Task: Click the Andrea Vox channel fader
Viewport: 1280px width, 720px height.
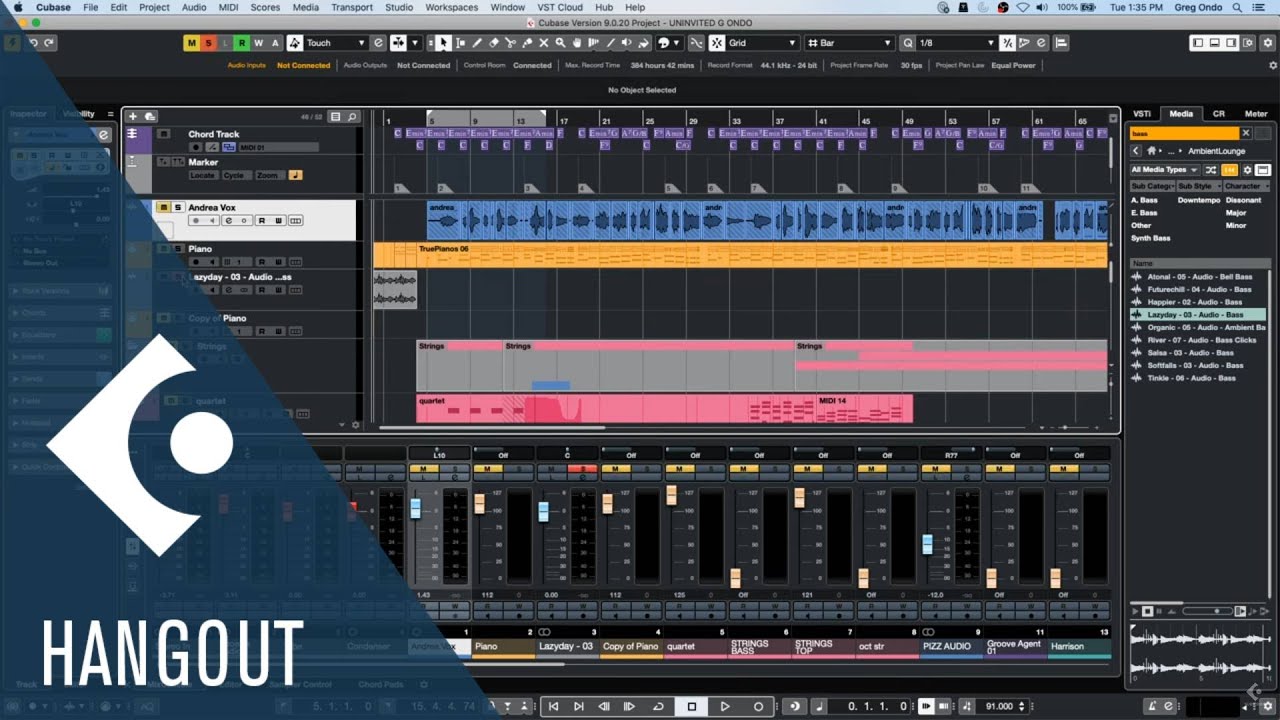Action: point(415,508)
